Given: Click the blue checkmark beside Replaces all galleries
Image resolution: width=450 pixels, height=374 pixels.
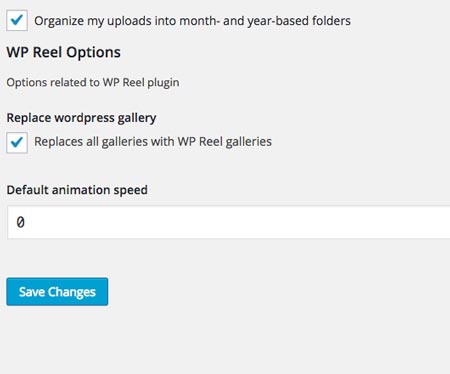Looking at the screenshot, I should tap(17, 142).
